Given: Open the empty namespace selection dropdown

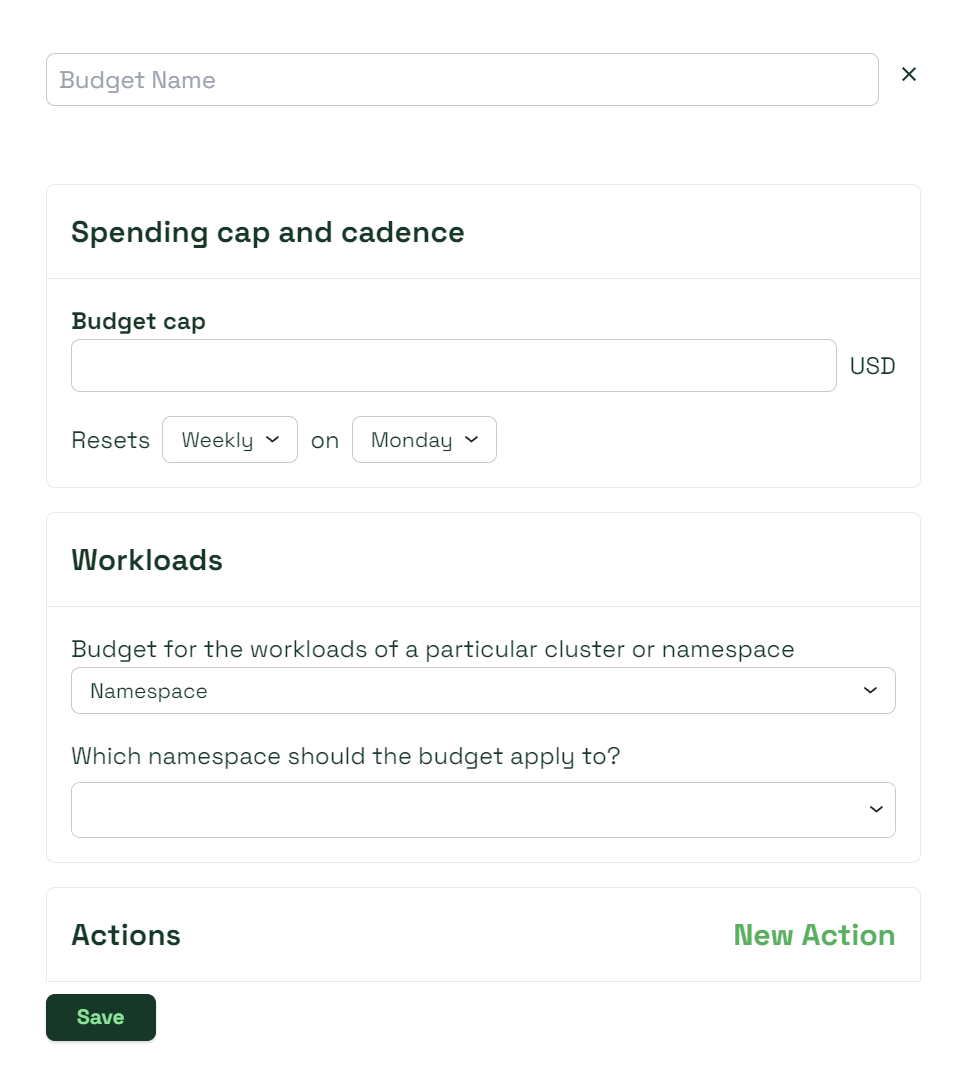Looking at the screenshot, I should (x=483, y=809).
